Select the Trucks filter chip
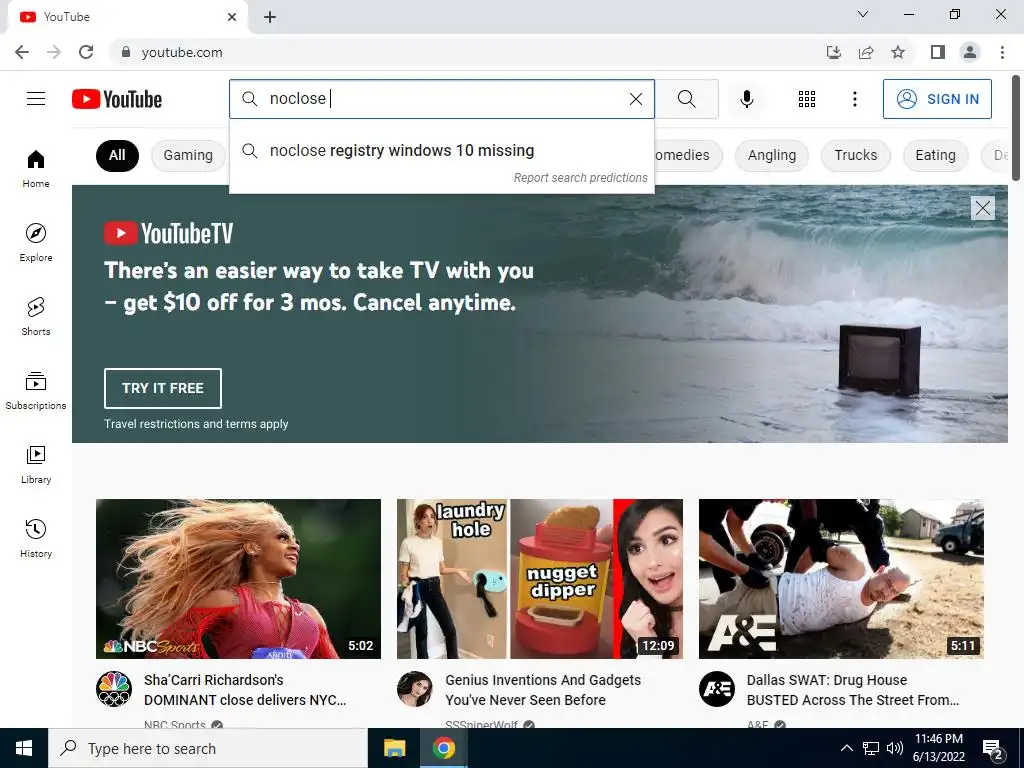This screenshot has height=768, width=1024. point(856,155)
